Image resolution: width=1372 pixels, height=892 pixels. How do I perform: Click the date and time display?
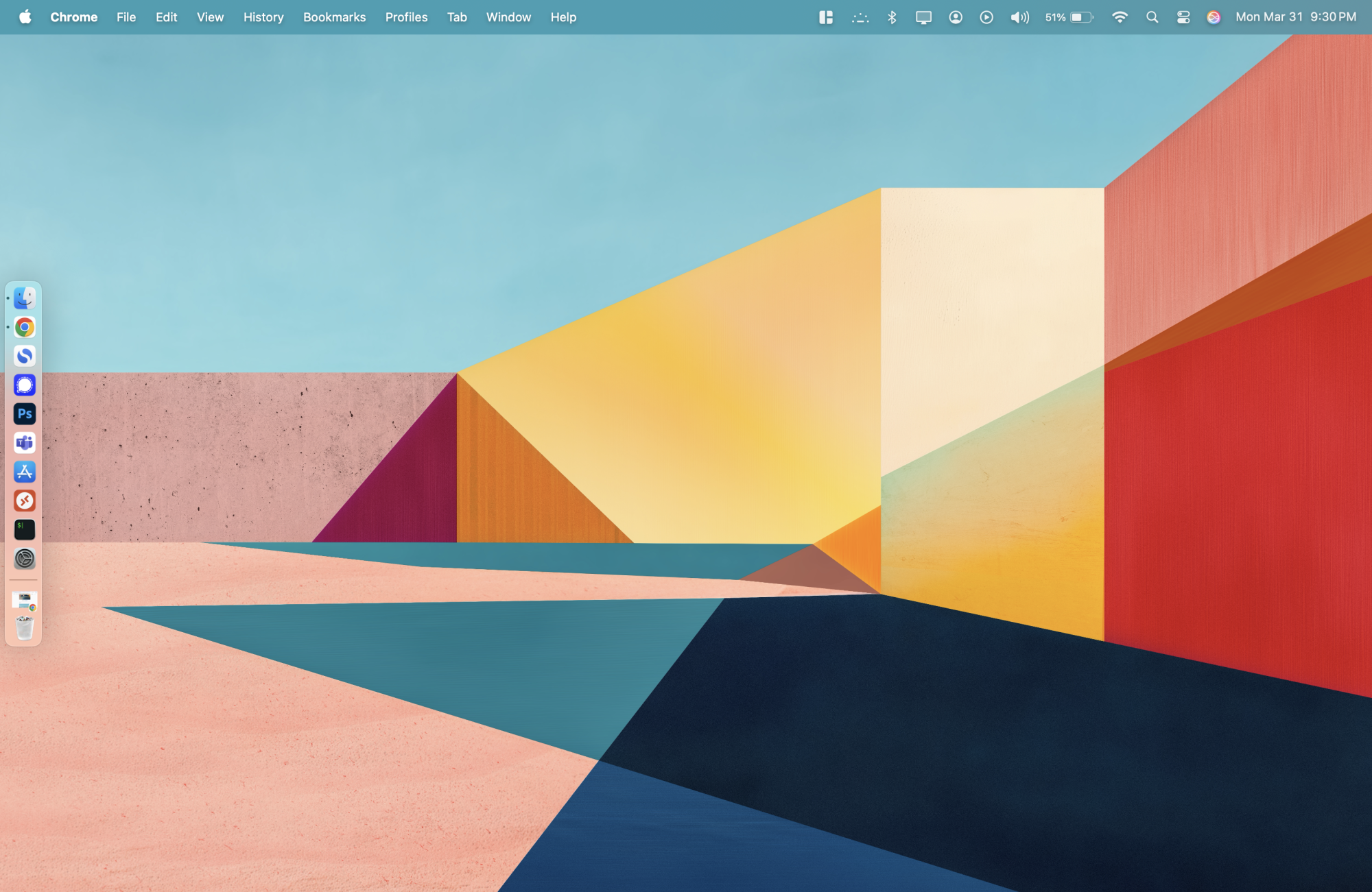1295,17
